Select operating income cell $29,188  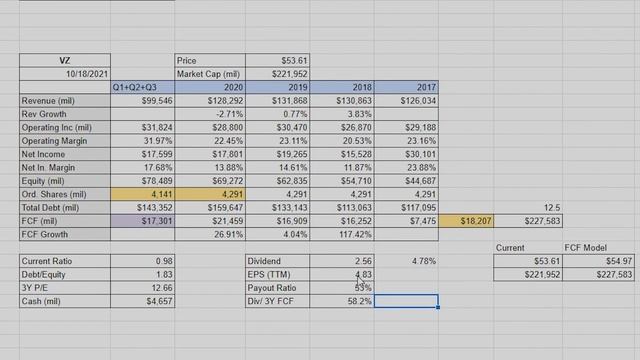(406, 127)
